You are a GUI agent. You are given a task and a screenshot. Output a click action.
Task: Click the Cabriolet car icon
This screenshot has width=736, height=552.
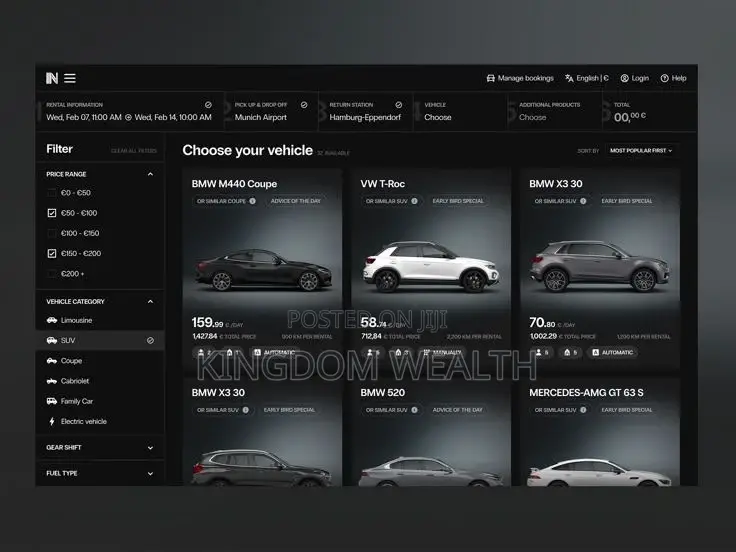click(x=52, y=381)
